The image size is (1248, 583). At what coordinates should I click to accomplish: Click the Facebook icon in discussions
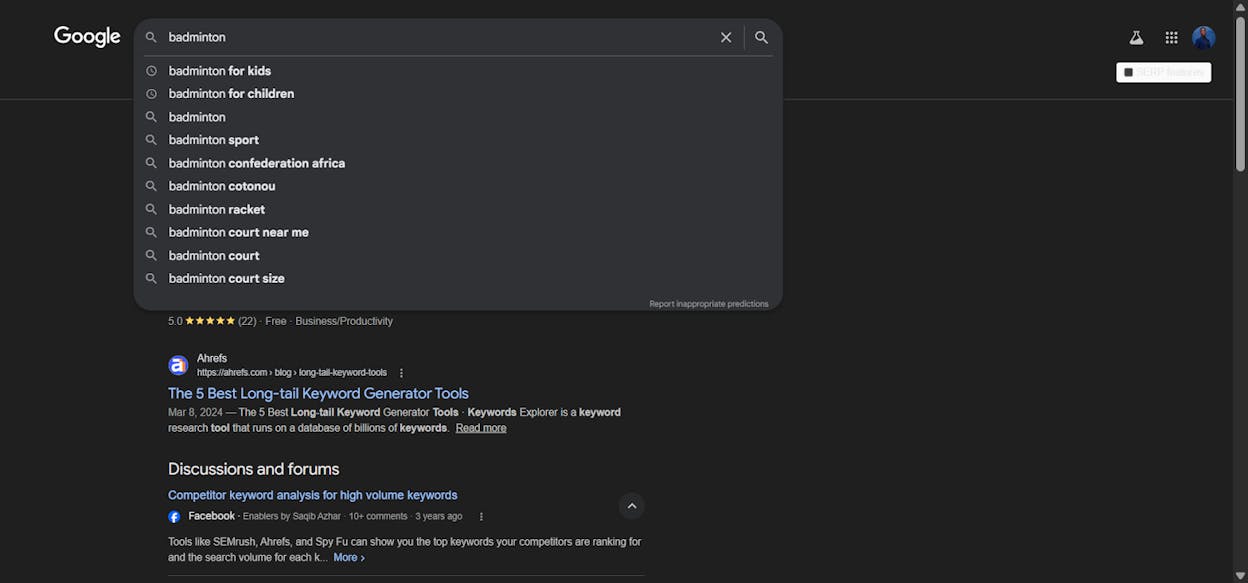pos(174,517)
